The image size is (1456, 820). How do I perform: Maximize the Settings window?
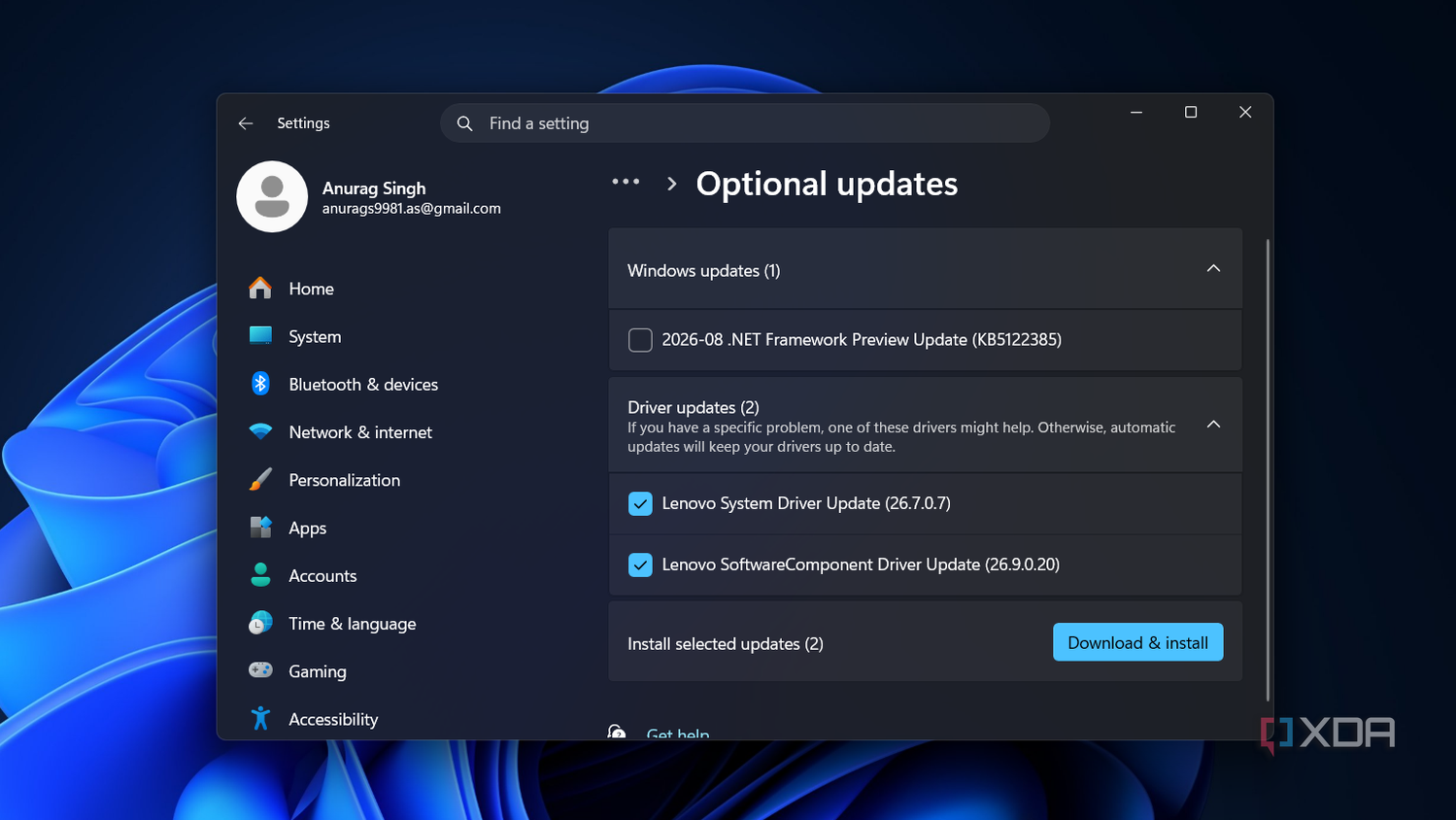click(1191, 113)
